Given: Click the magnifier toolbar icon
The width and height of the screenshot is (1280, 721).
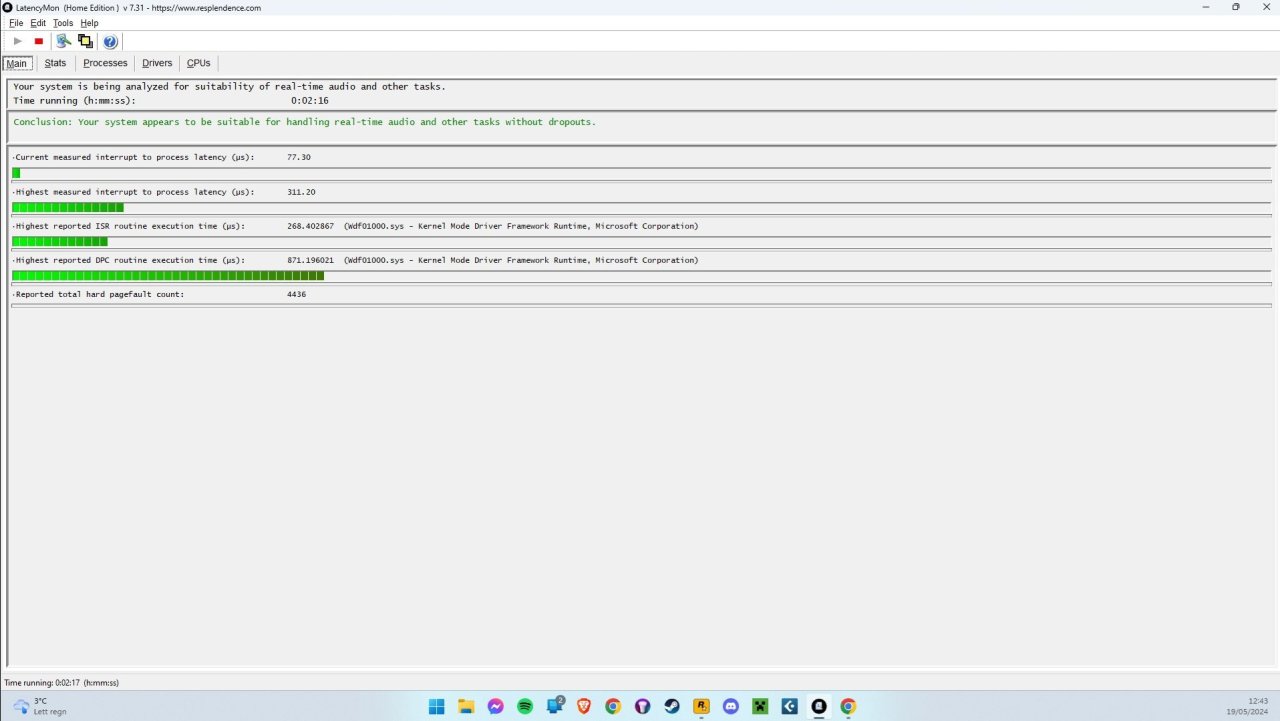Looking at the screenshot, I should point(63,41).
